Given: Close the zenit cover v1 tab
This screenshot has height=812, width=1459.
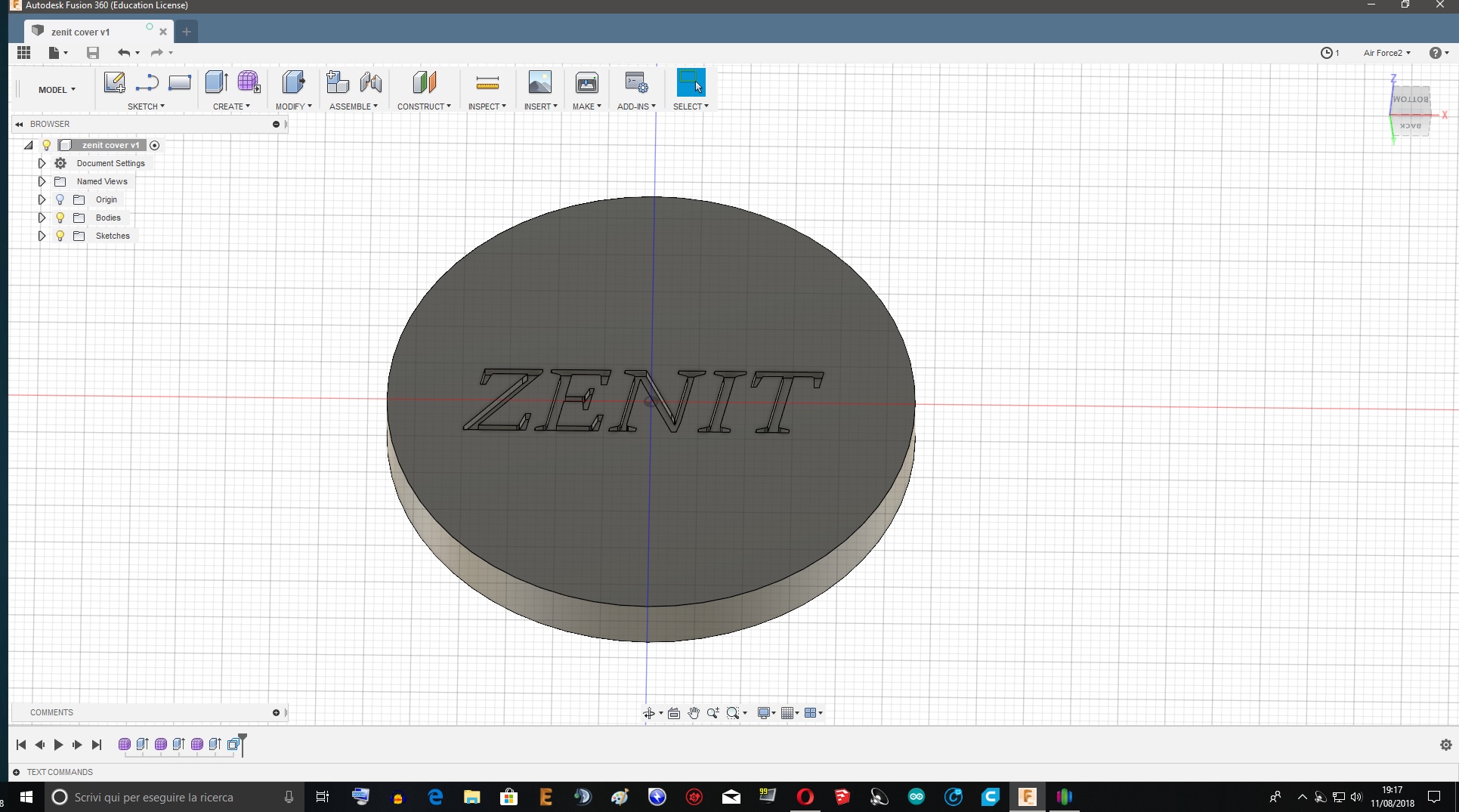Looking at the screenshot, I should click(x=163, y=32).
